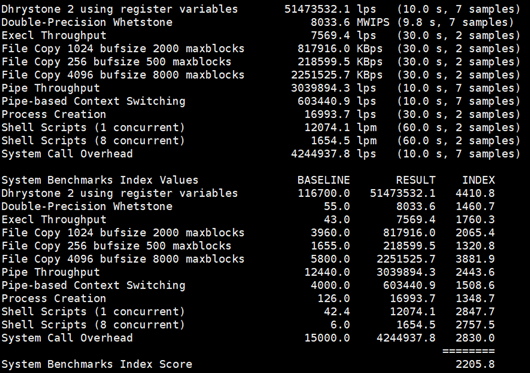
Task: Select baseline value '43.0'
Action: tap(337, 220)
